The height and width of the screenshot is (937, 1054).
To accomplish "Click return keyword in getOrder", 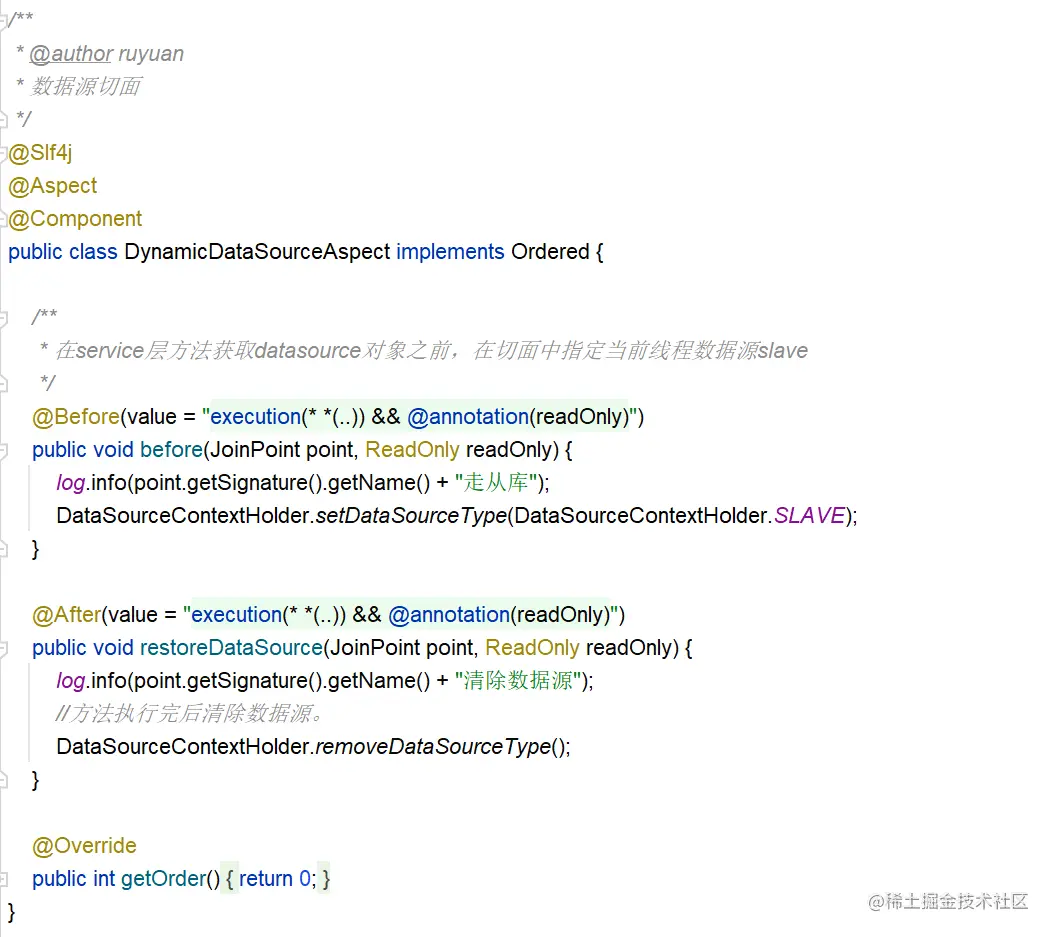I will pyautogui.click(x=266, y=879).
